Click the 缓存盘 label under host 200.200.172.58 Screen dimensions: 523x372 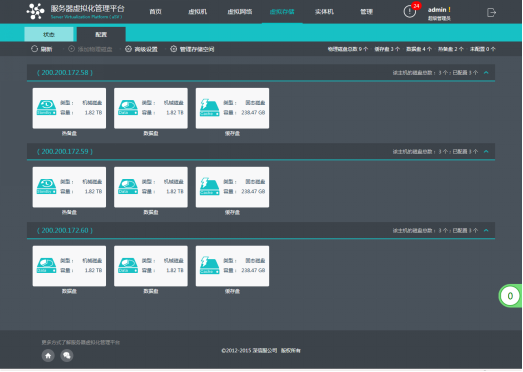pyautogui.click(x=232, y=133)
